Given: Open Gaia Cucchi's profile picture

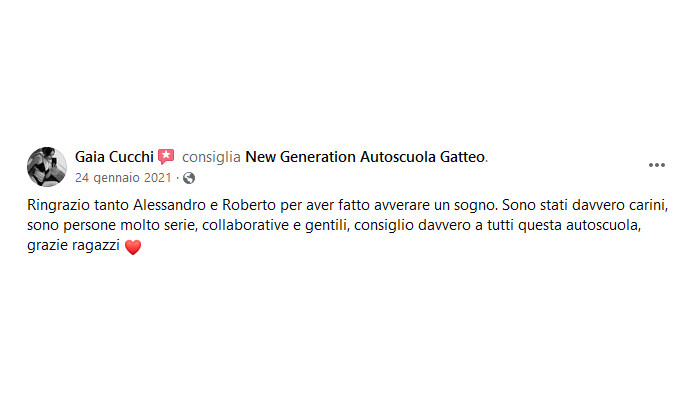Looking at the screenshot, I should (x=47, y=167).
